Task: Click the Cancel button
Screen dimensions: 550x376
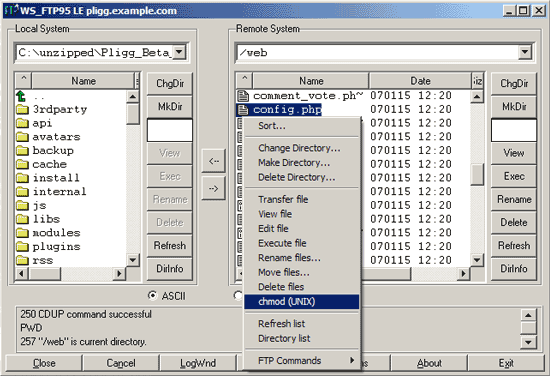Action: [x=121, y=363]
